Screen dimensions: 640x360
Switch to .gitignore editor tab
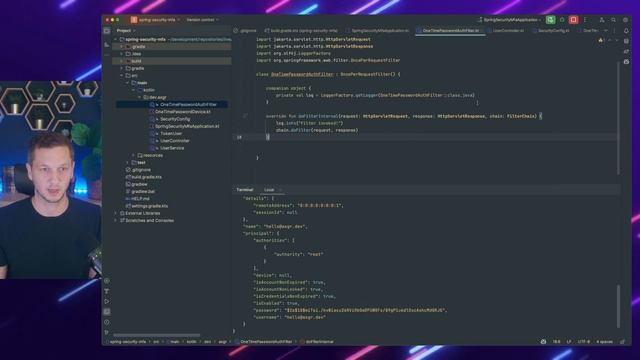click(245, 31)
